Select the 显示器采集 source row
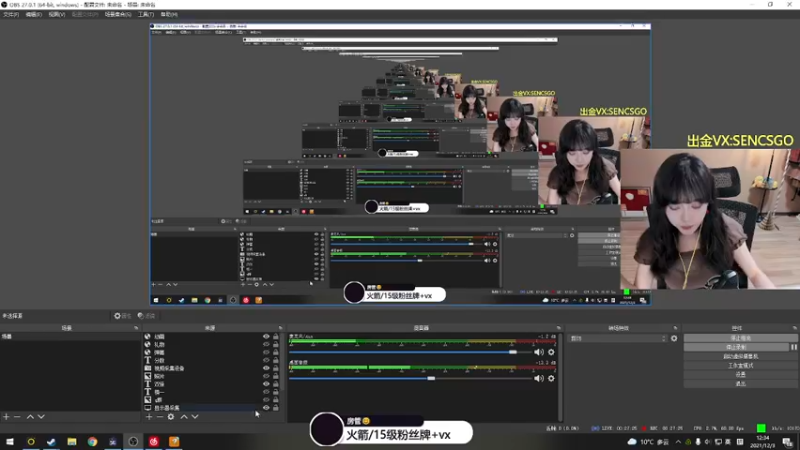The image size is (800, 450). tap(212, 408)
